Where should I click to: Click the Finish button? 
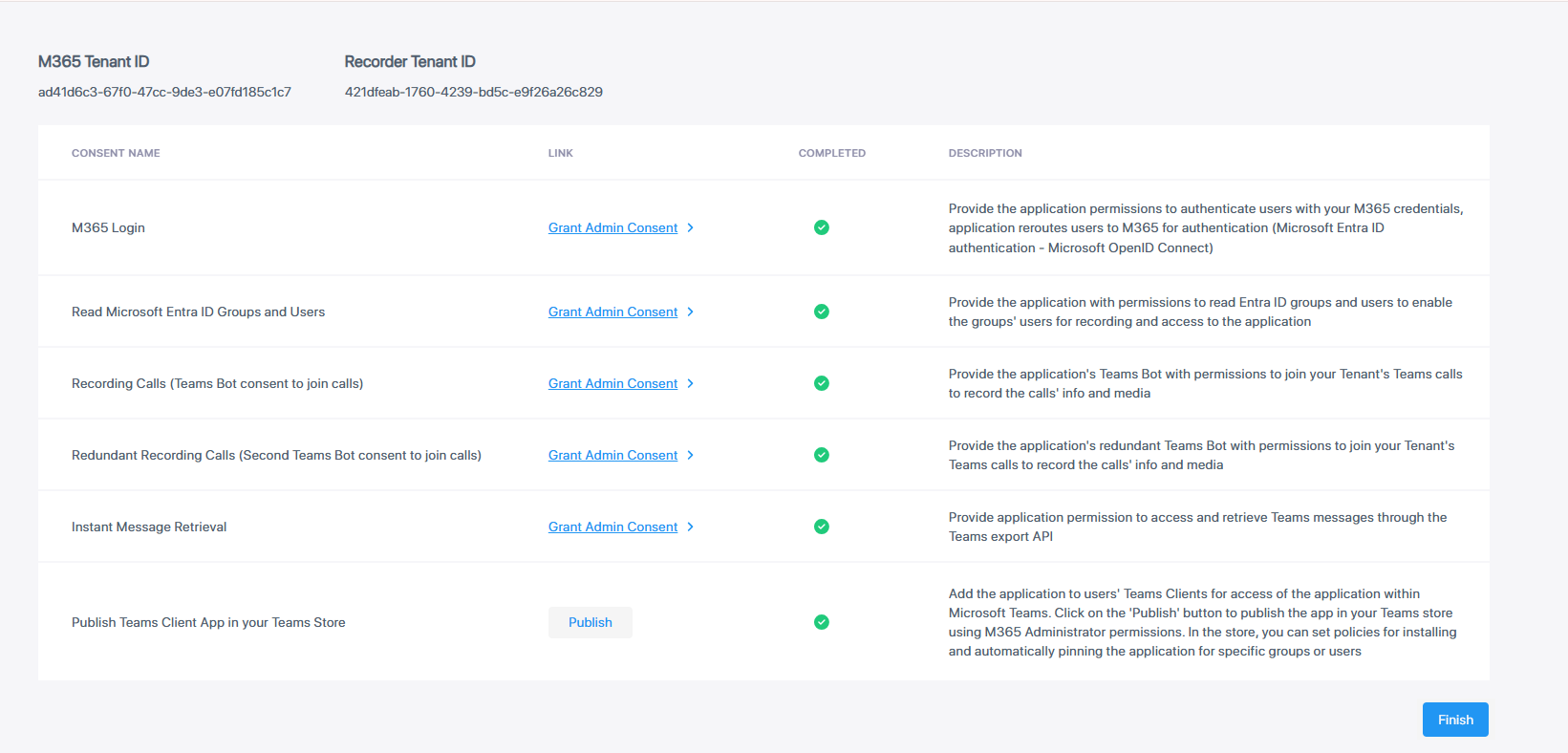click(x=1454, y=720)
